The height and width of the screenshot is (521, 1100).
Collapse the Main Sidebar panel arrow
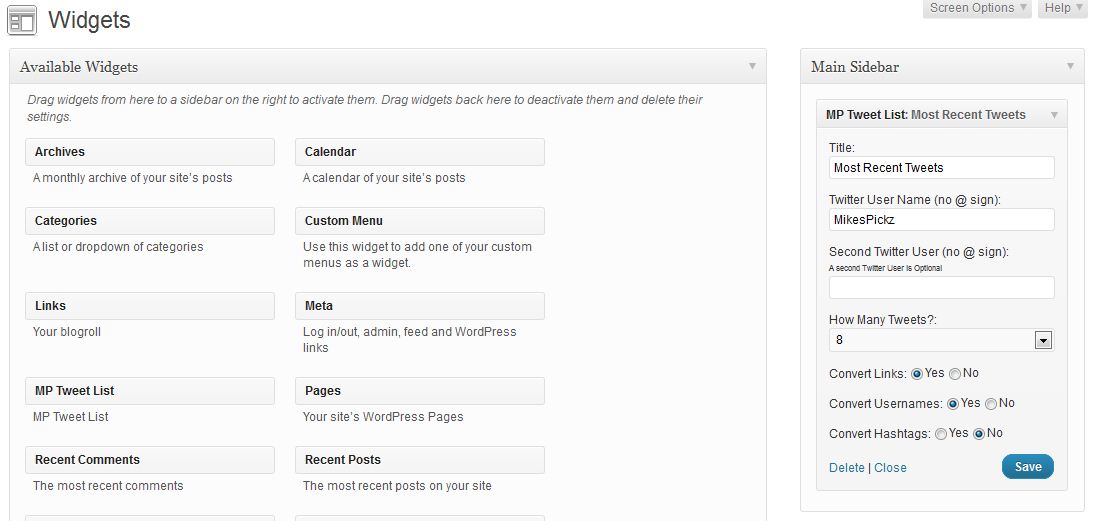click(x=1070, y=67)
